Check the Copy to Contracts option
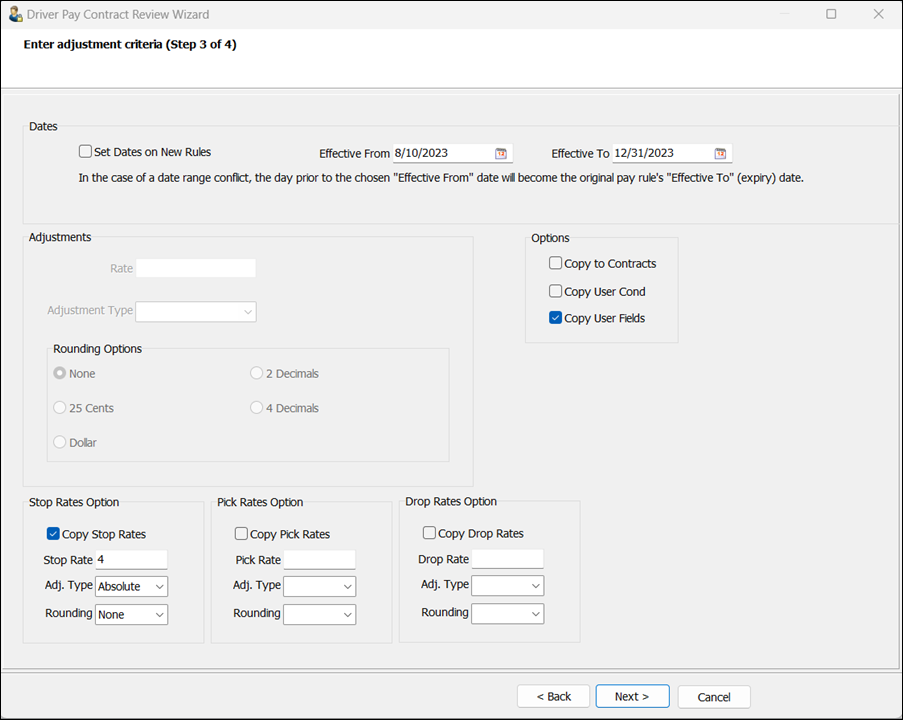903x720 pixels. (x=556, y=264)
